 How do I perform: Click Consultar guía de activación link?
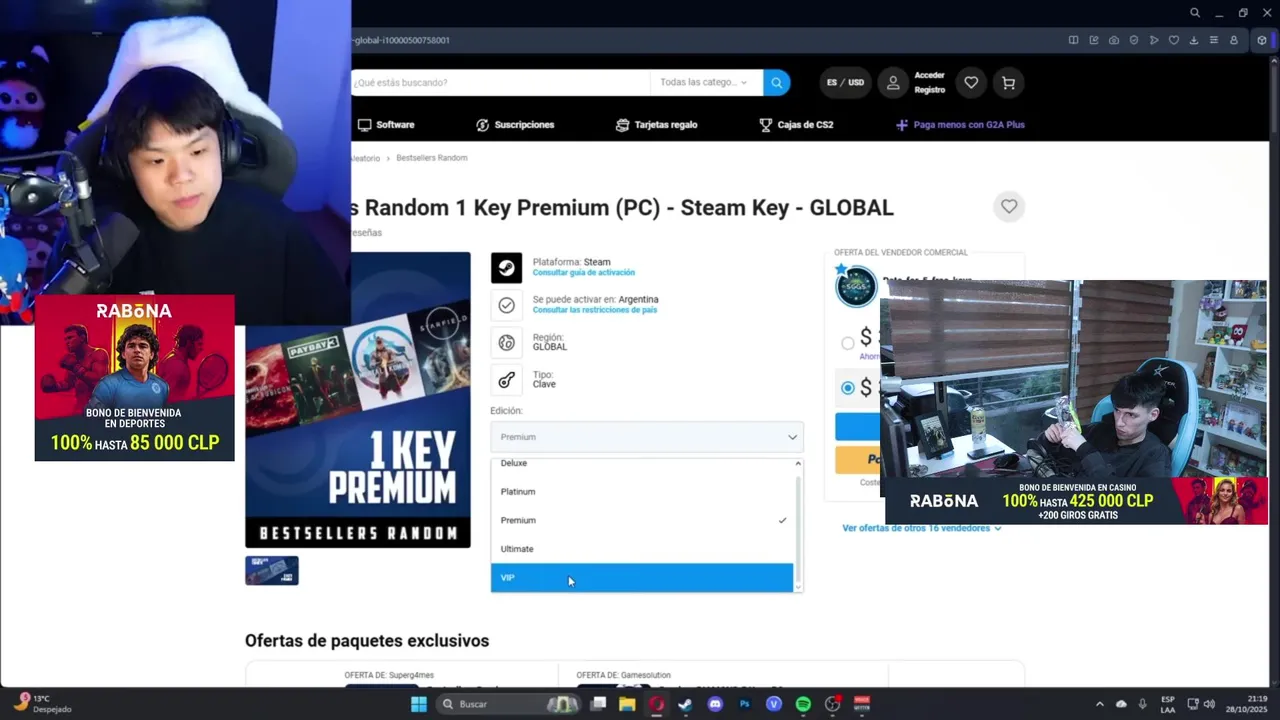tap(583, 273)
